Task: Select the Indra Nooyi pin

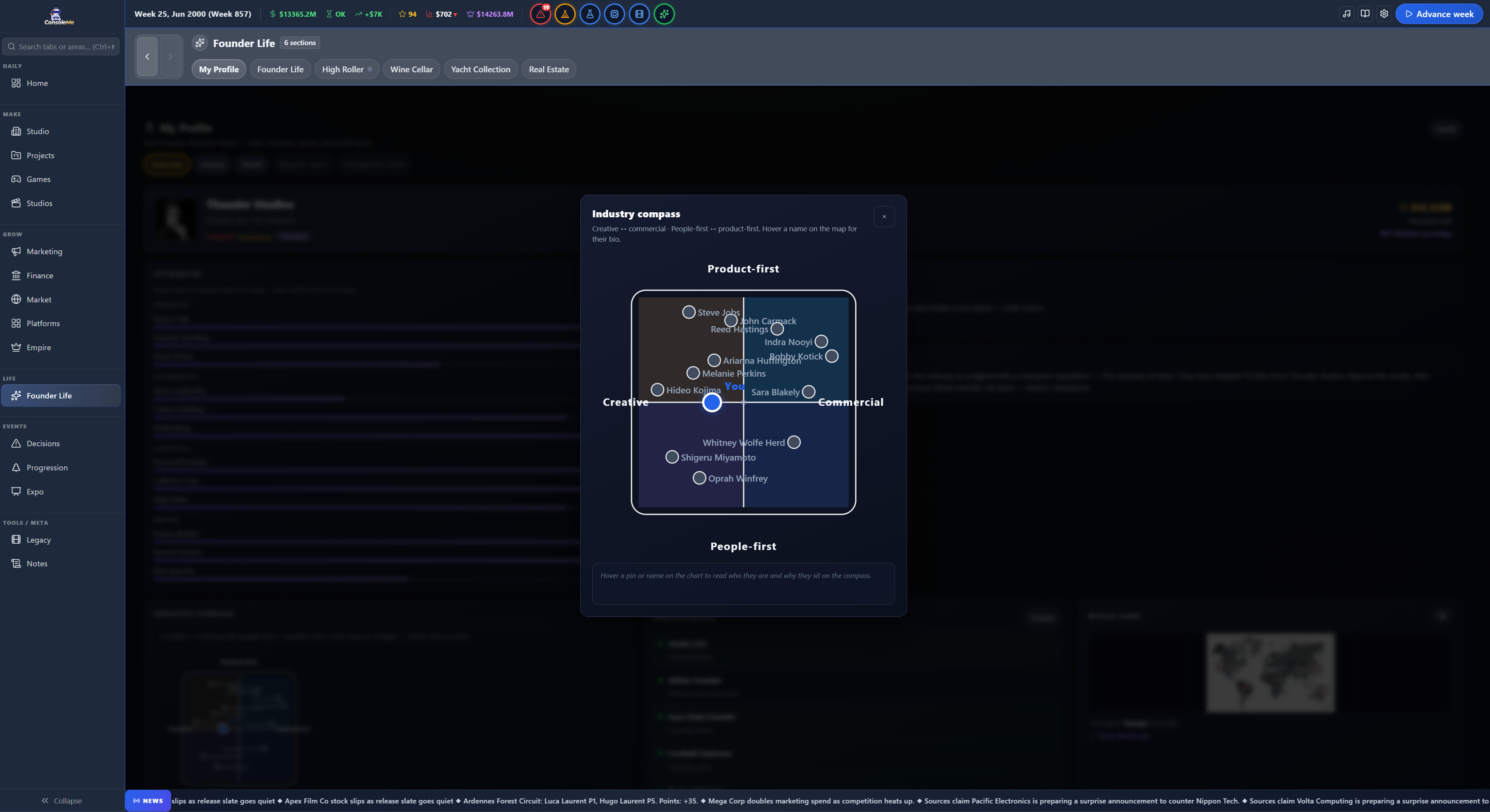Action: (x=821, y=342)
